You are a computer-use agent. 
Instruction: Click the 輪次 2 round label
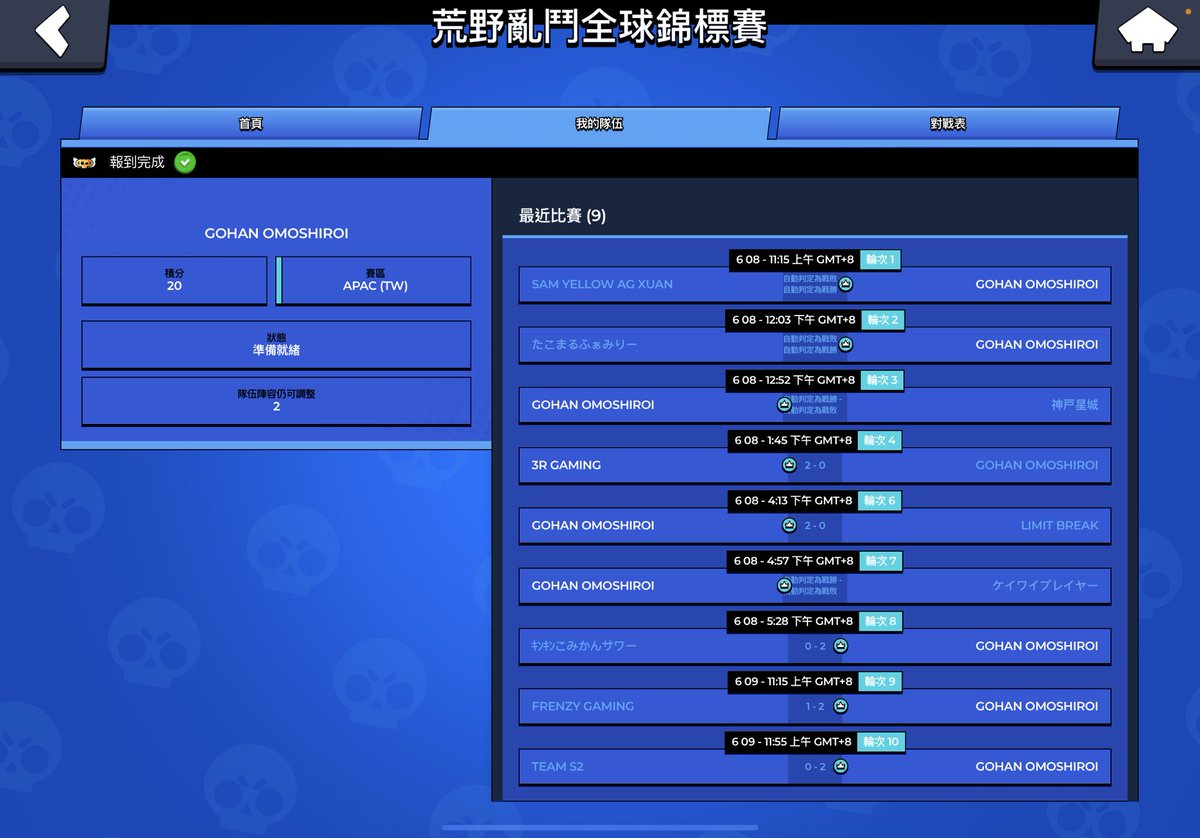tap(882, 320)
